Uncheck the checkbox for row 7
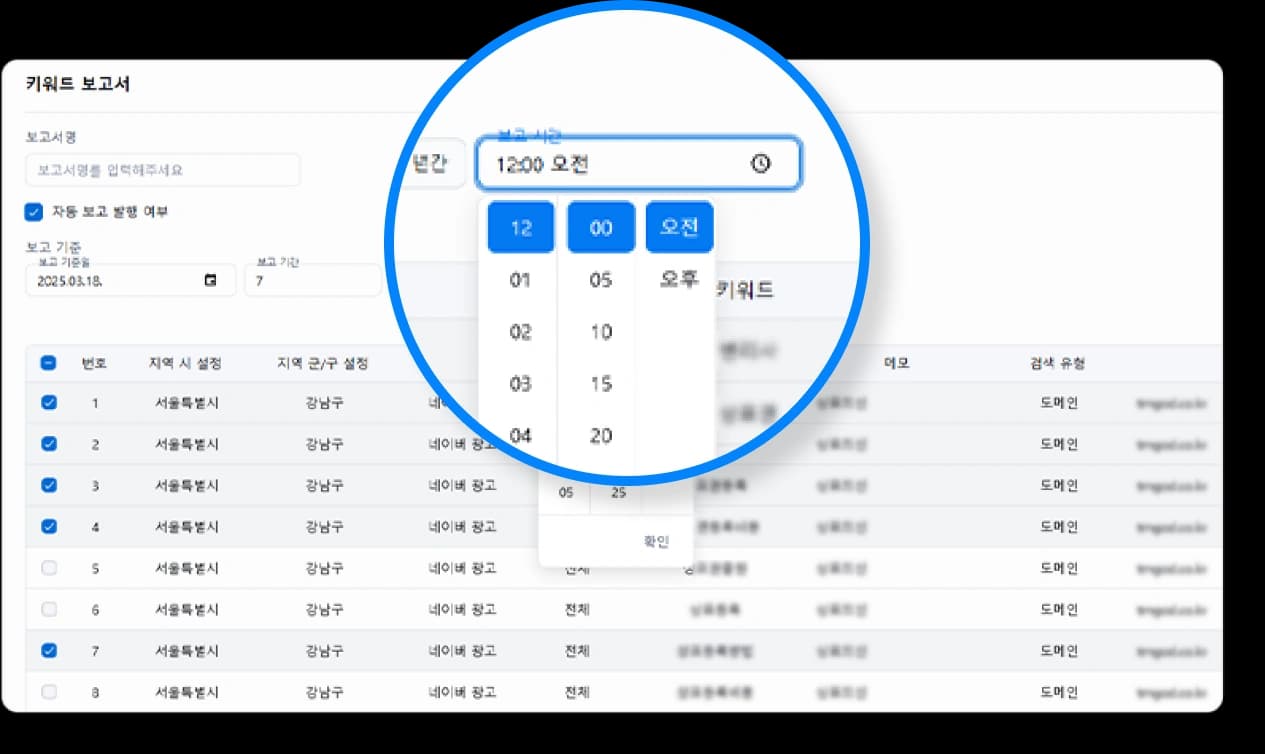The height and width of the screenshot is (754, 1265). [x=49, y=650]
